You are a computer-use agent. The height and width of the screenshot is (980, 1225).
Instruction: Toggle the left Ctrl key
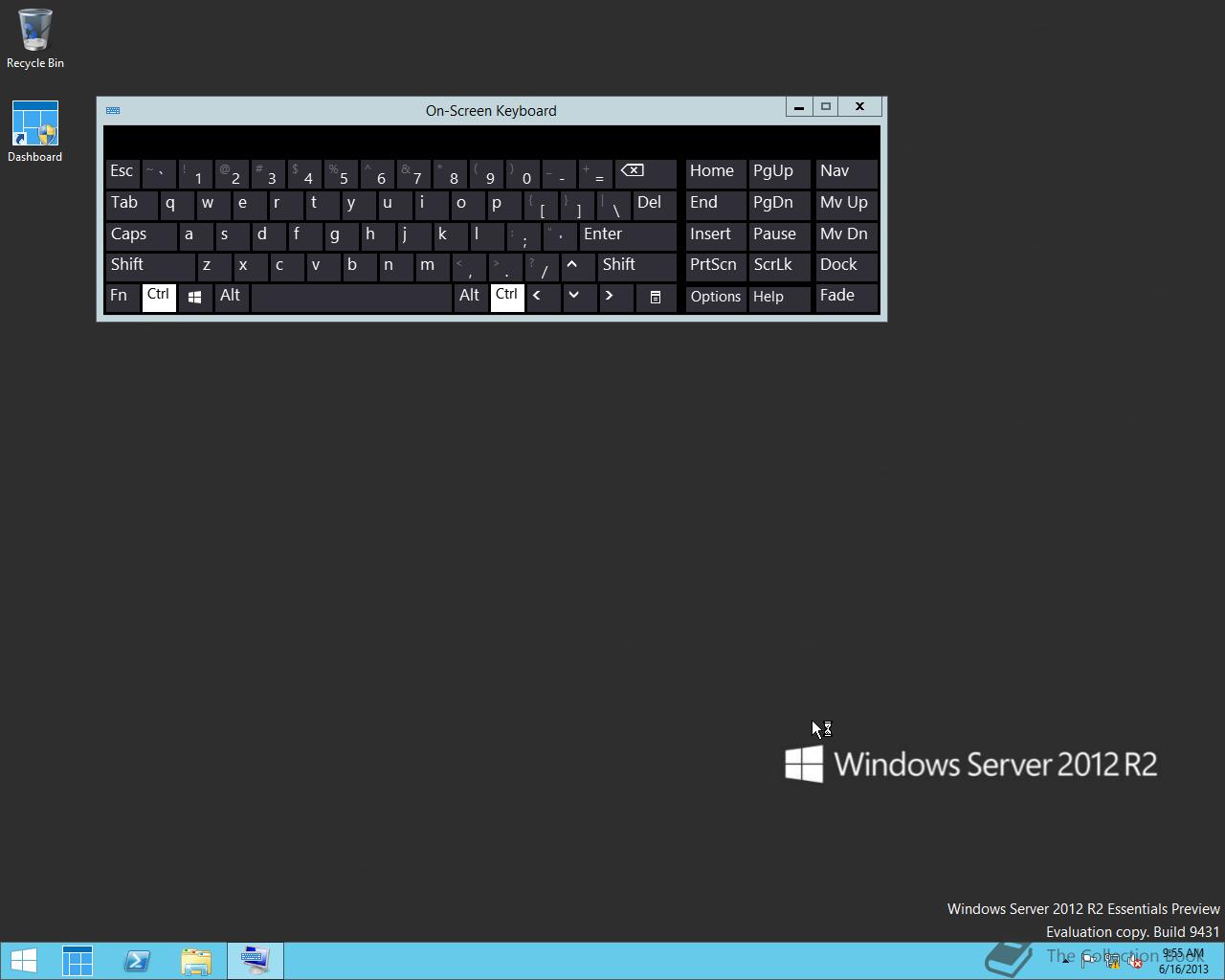pyautogui.click(x=158, y=298)
